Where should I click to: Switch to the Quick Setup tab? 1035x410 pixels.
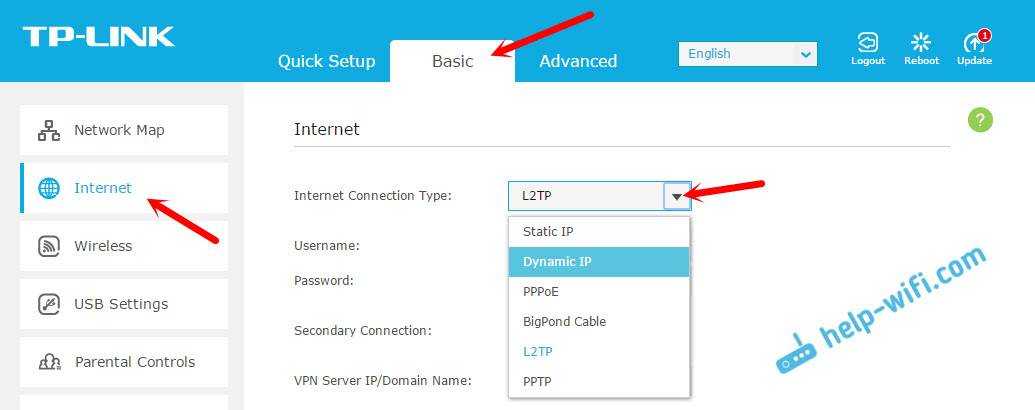click(x=326, y=61)
